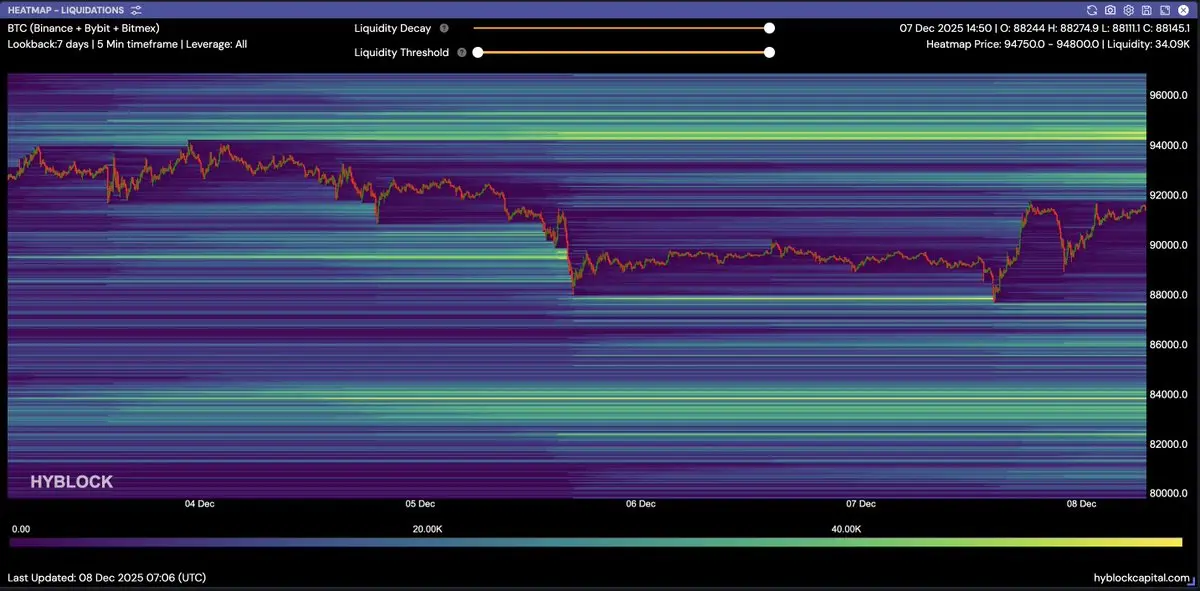Refresh the liquidation heatmap
The width and height of the screenshot is (1200, 591).
(x=1092, y=9)
